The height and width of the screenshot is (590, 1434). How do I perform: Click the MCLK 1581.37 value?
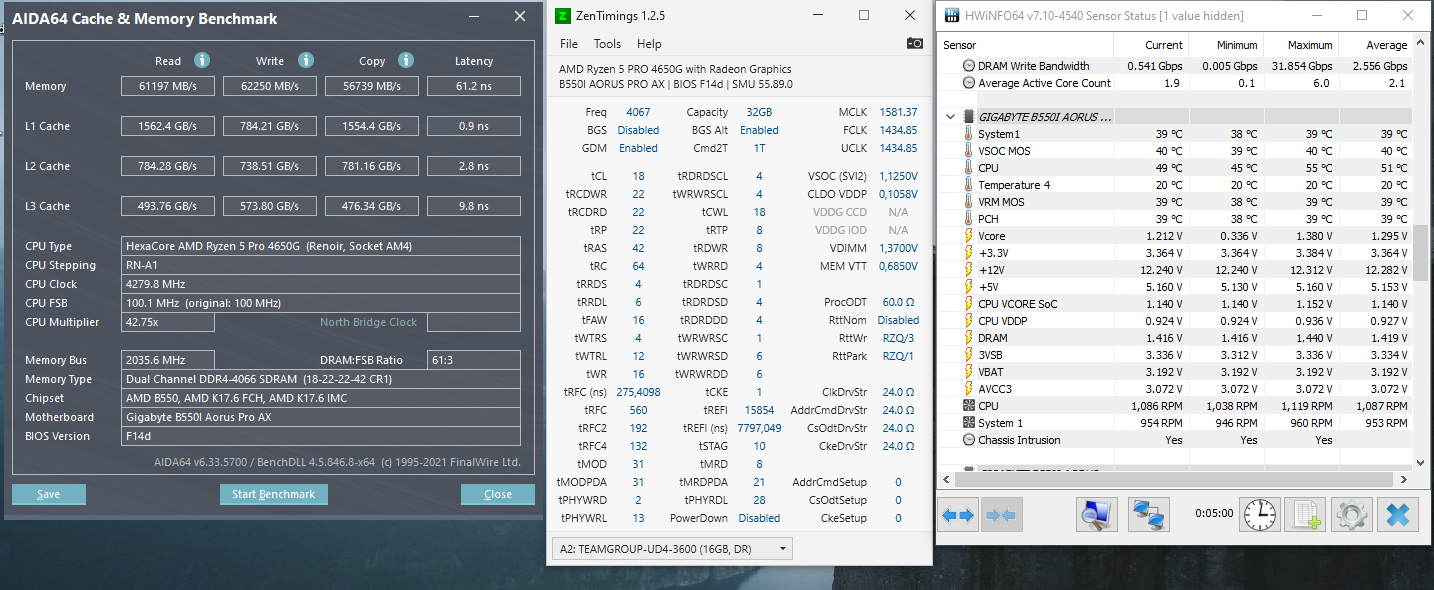click(x=898, y=112)
